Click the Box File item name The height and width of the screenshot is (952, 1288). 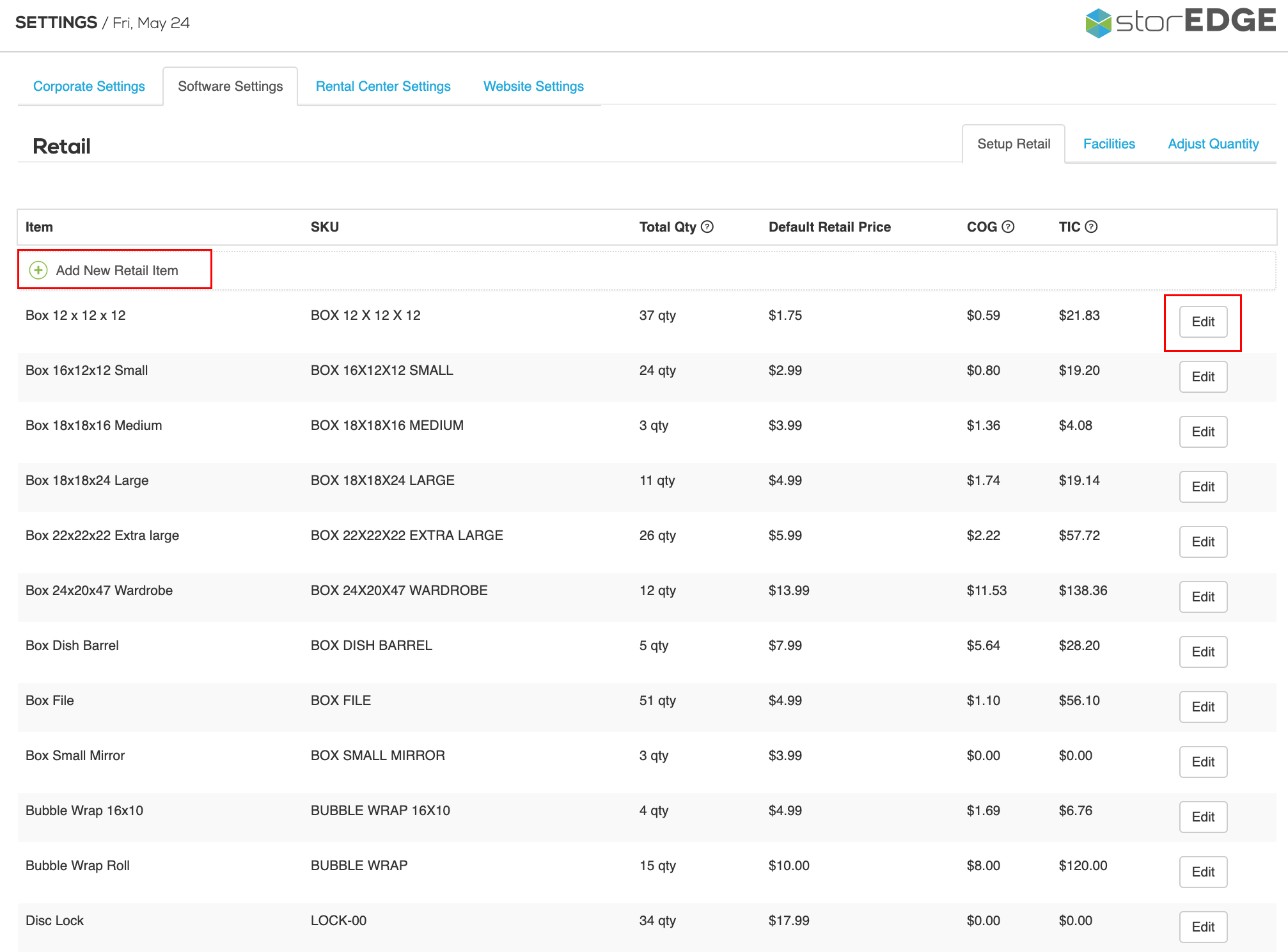coord(50,701)
